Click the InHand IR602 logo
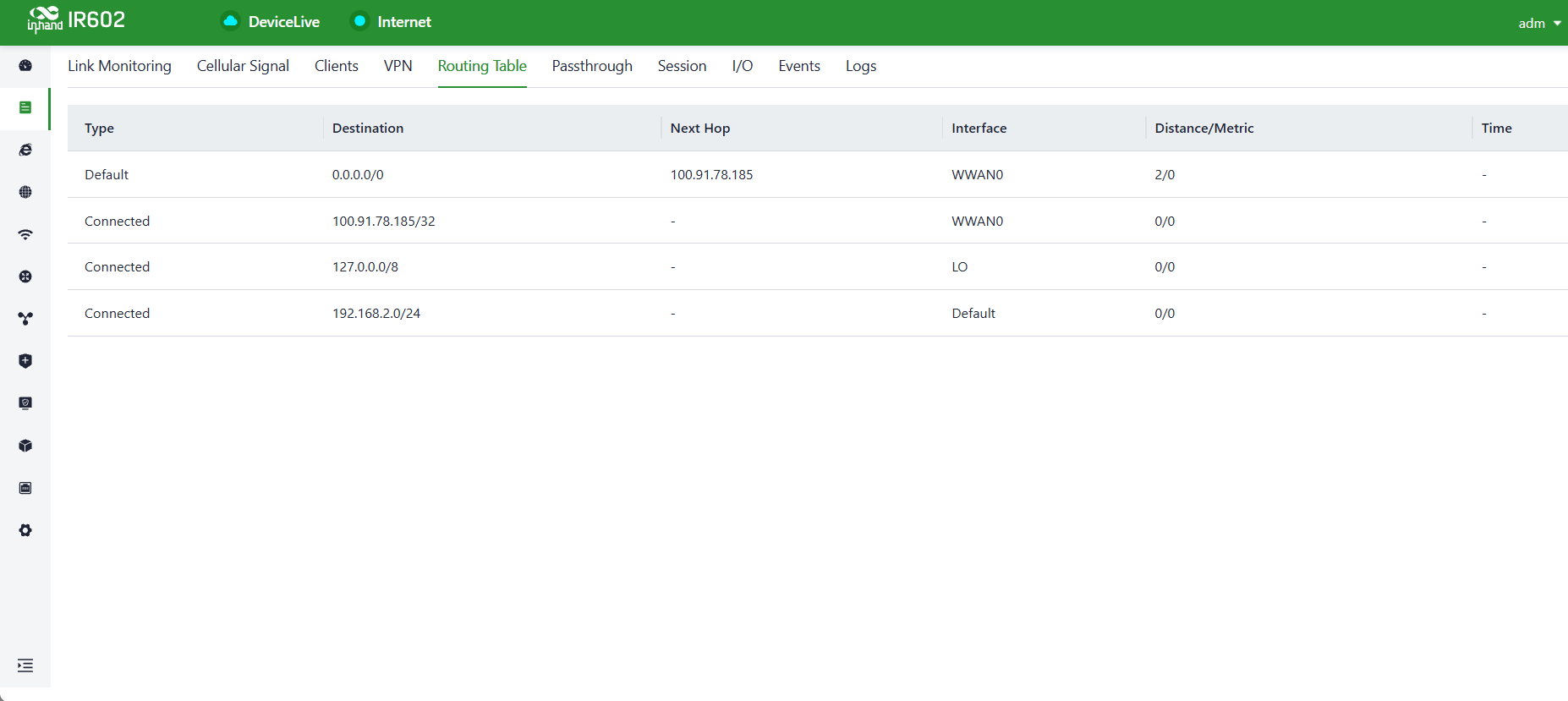Image resolution: width=1568 pixels, height=701 pixels. point(76,19)
